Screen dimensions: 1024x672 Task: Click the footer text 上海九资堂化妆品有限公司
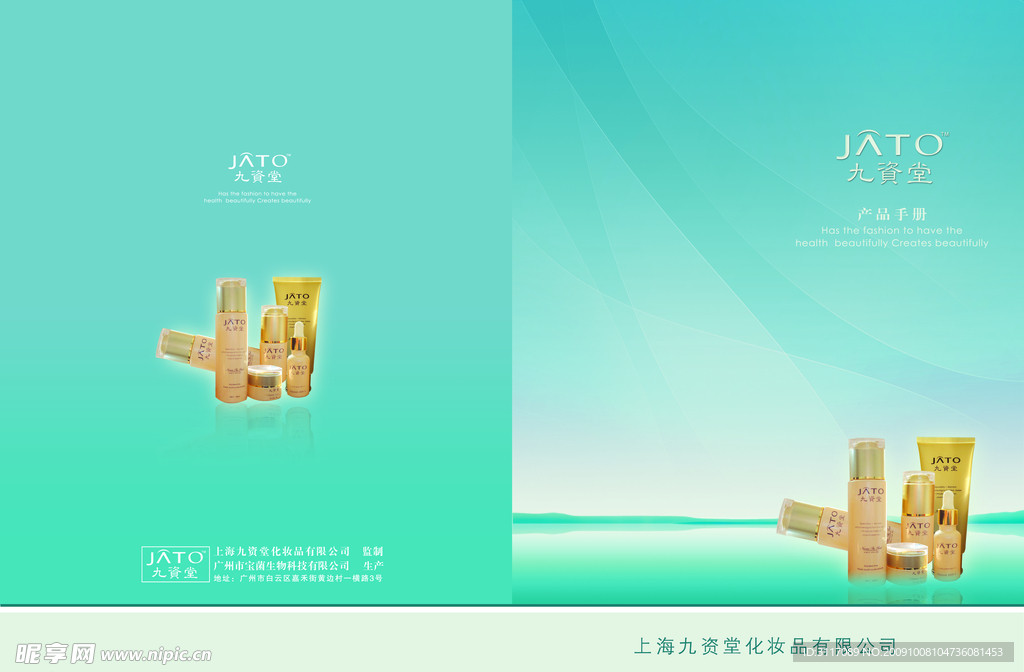[x=765, y=647]
